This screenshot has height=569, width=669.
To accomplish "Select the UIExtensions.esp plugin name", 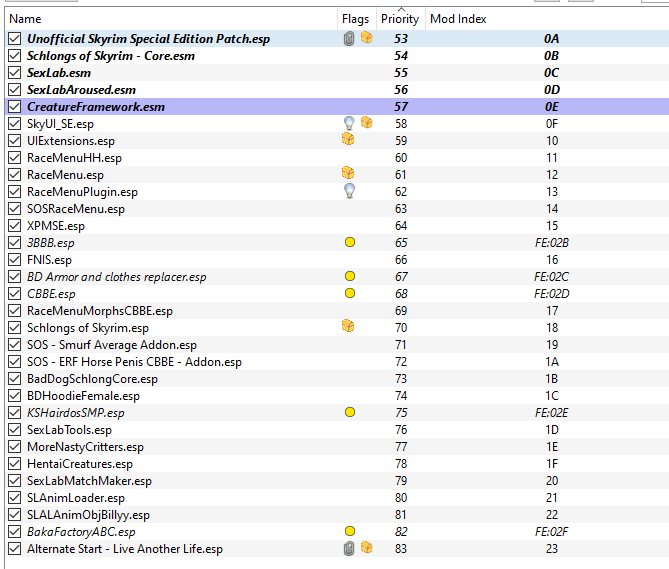I will pos(71,141).
